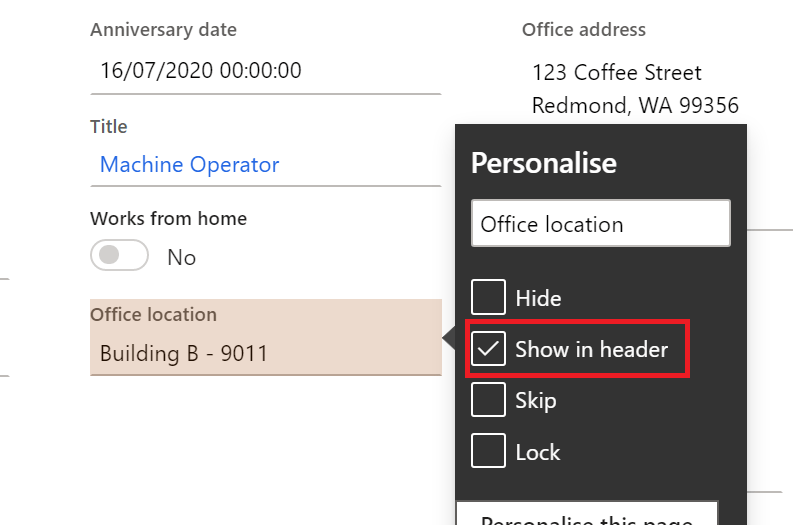The width and height of the screenshot is (793, 525).
Task: Click the Personalise panel heading
Action: pos(544,163)
